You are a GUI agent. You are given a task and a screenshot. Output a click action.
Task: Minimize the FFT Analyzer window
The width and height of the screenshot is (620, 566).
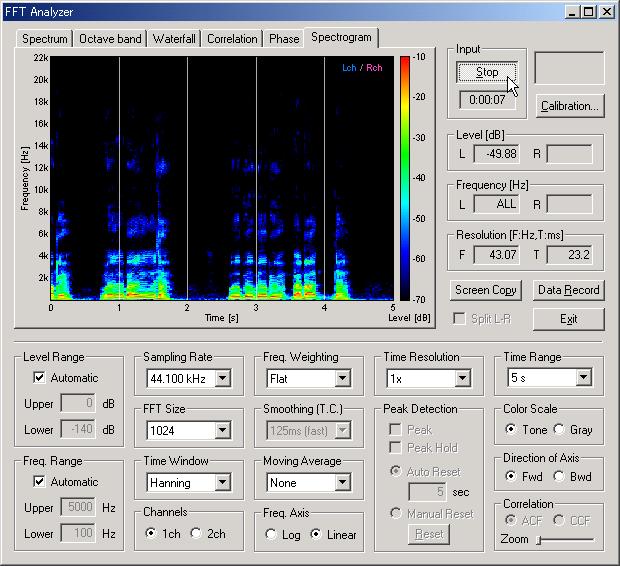572,12
